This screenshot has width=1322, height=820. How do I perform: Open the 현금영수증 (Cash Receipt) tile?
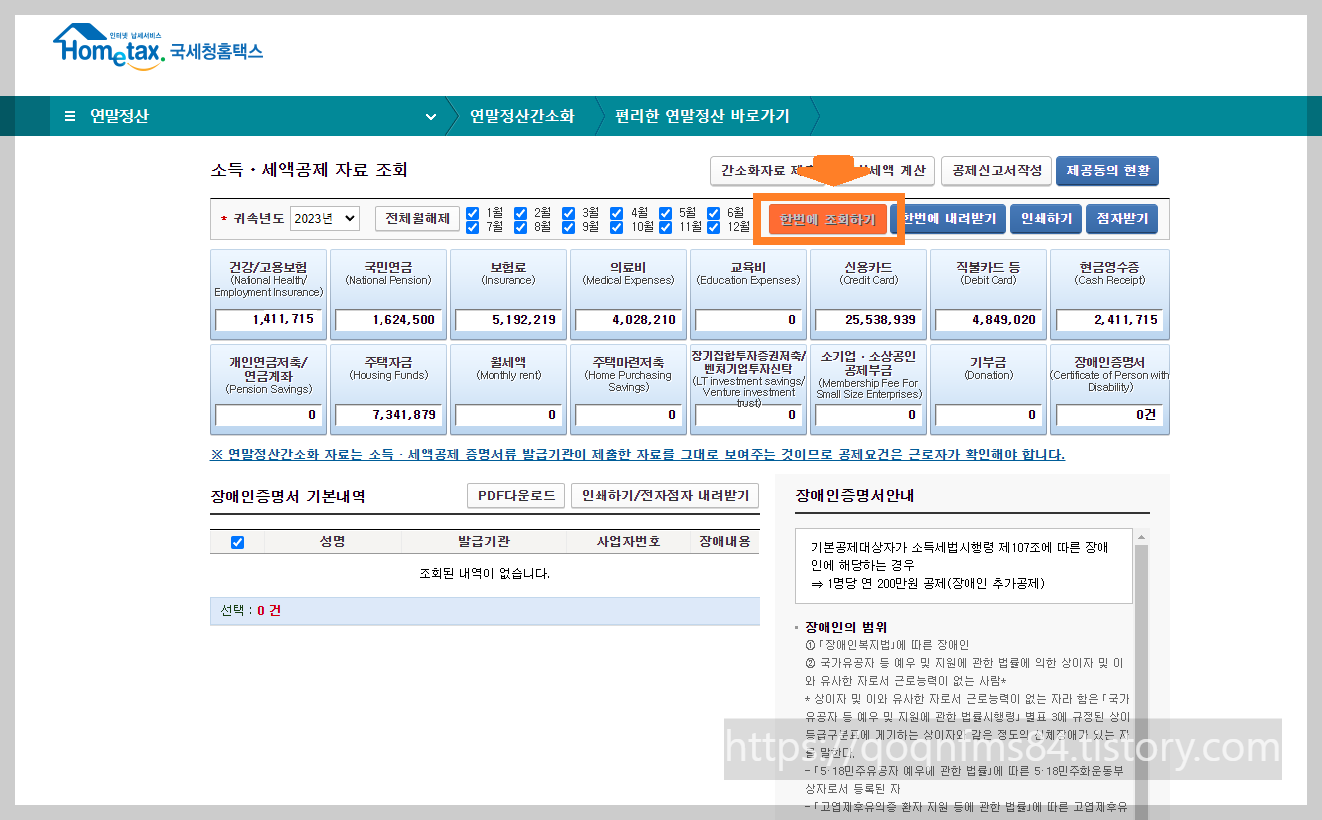tap(1109, 294)
